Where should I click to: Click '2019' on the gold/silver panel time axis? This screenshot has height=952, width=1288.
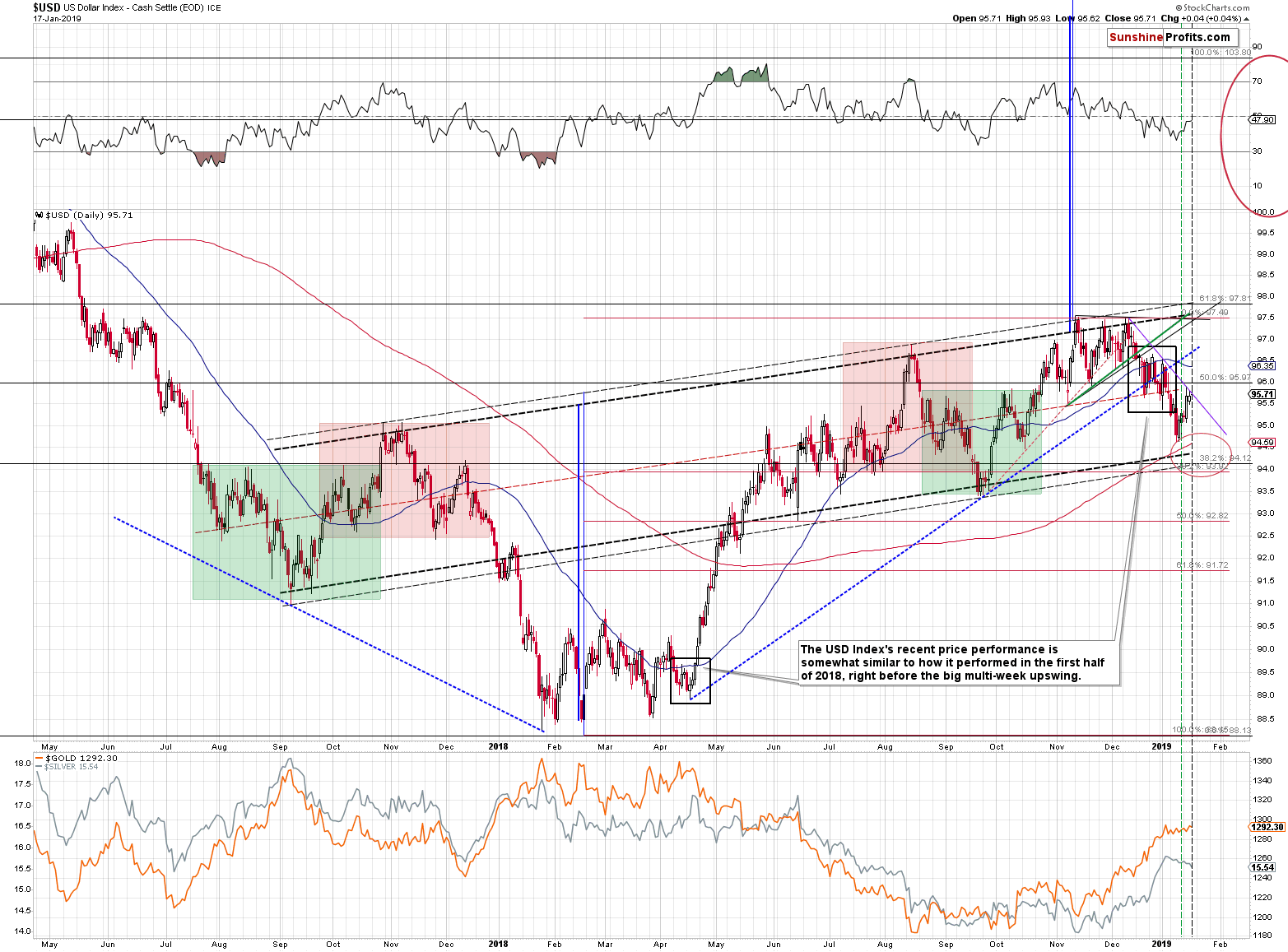point(1161,944)
